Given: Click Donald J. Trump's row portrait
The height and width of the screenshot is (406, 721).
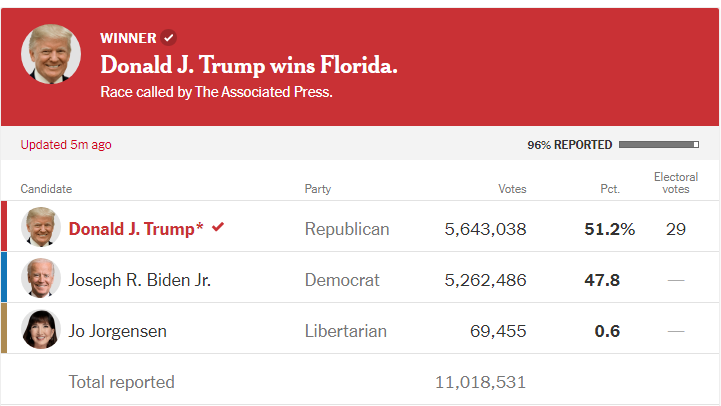Looking at the screenshot, I should (x=41, y=227).
